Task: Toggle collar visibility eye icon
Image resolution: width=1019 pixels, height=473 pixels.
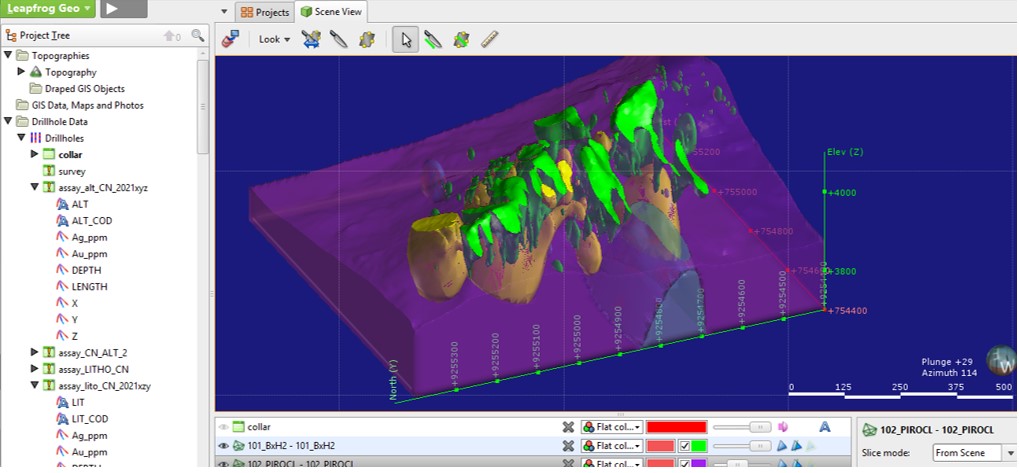Action: coord(223,427)
